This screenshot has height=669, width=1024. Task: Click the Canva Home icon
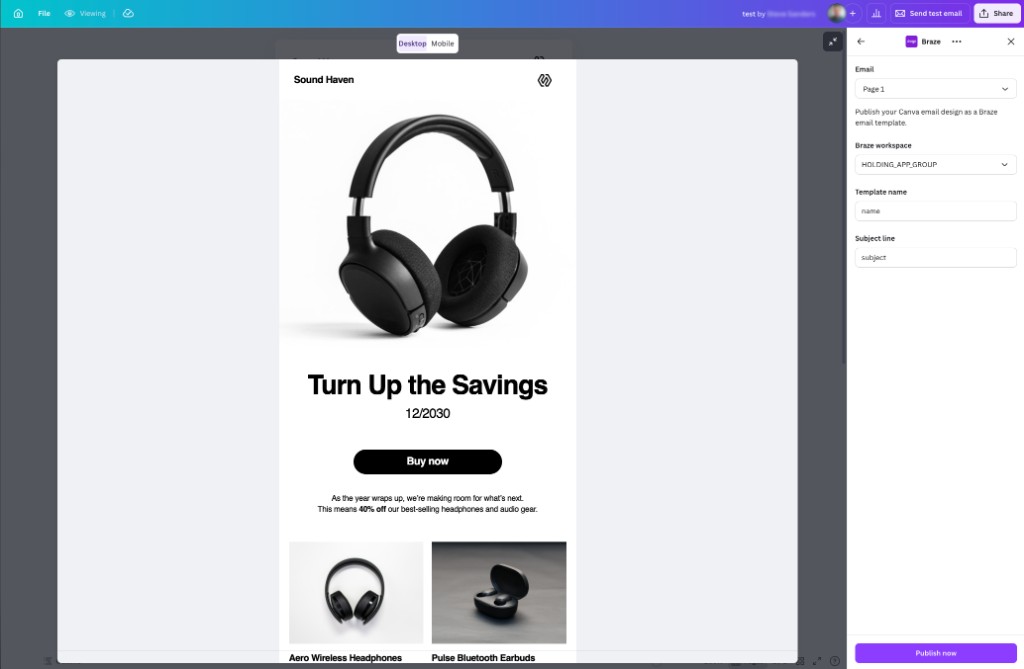tap(16, 13)
